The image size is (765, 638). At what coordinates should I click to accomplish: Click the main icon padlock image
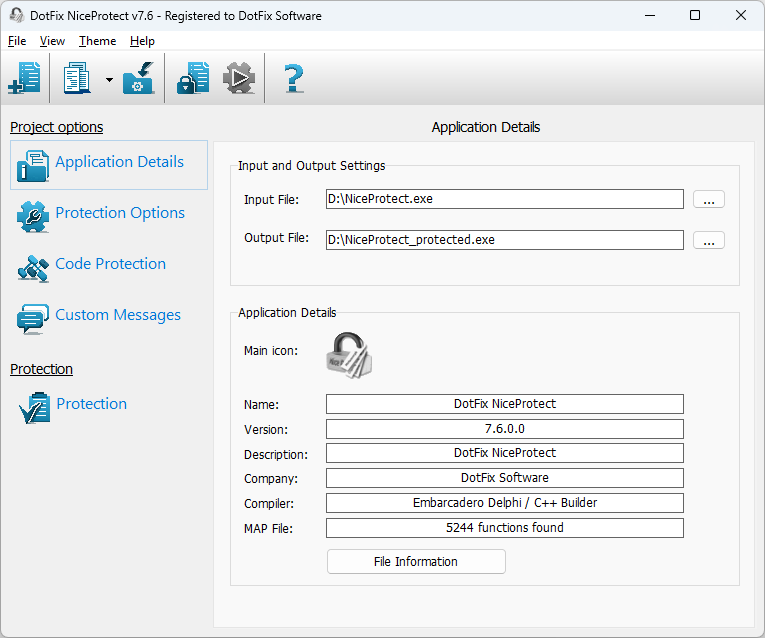point(349,355)
